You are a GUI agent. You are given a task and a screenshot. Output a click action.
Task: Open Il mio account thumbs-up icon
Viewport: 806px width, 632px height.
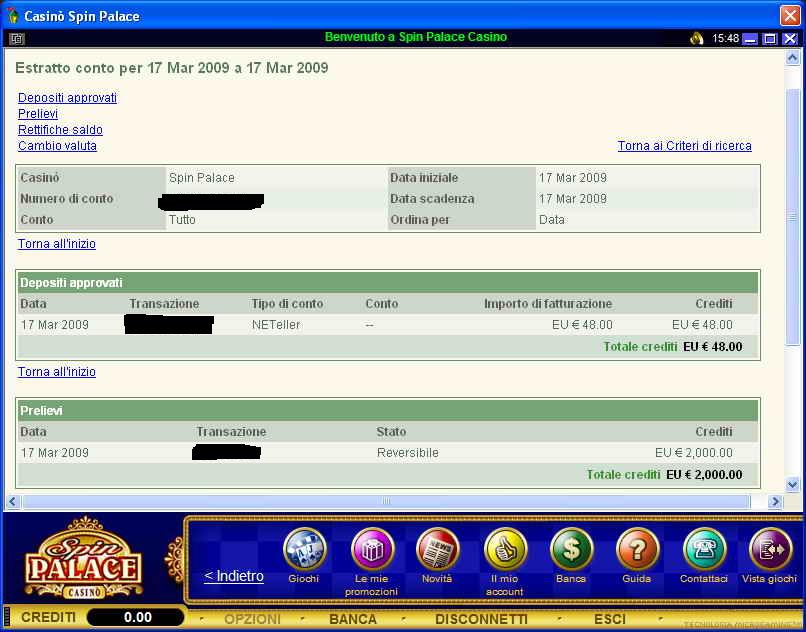(x=505, y=550)
